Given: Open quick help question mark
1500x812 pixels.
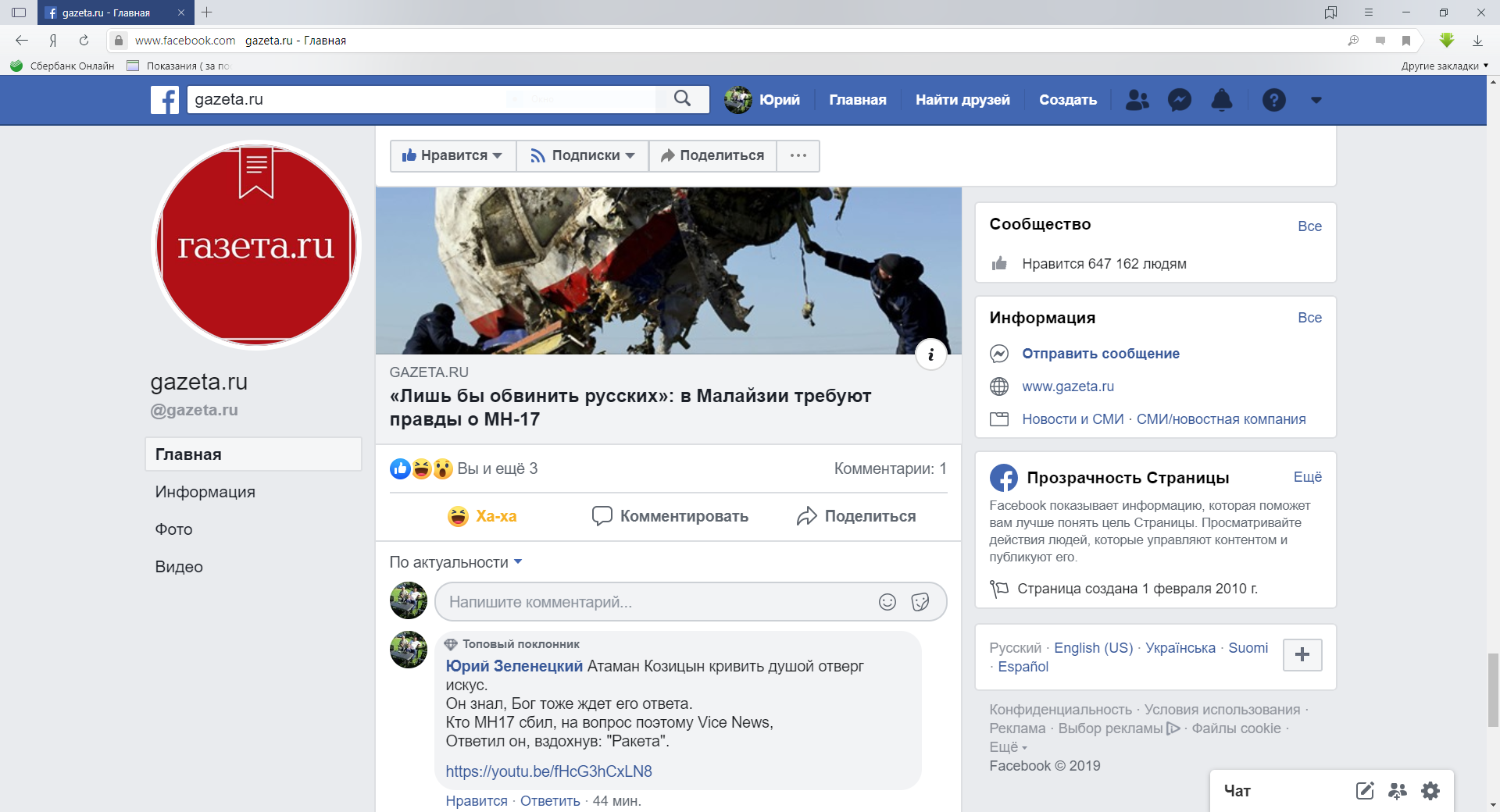Looking at the screenshot, I should coord(1273,100).
